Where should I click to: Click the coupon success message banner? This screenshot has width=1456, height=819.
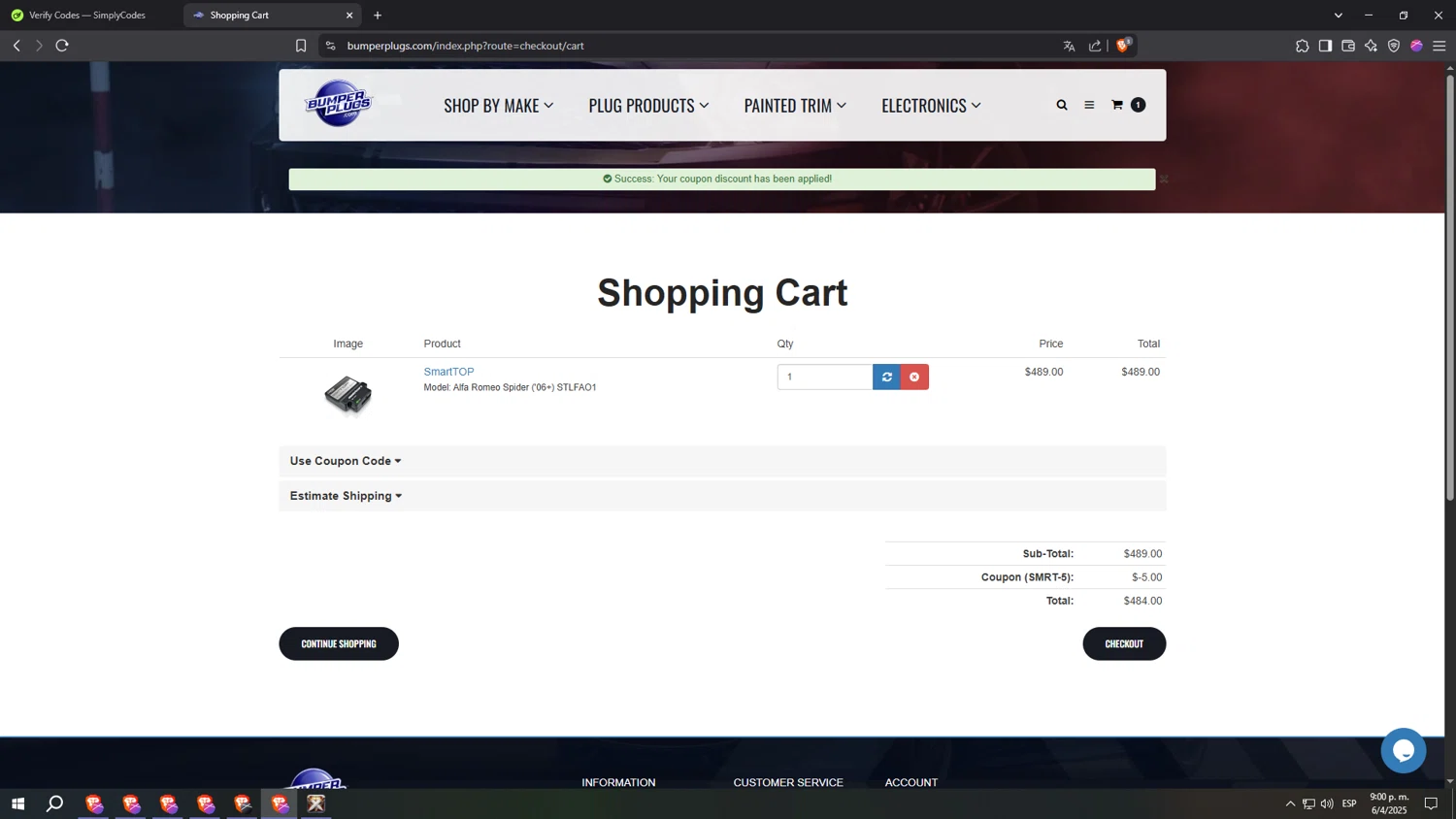[722, 180]
